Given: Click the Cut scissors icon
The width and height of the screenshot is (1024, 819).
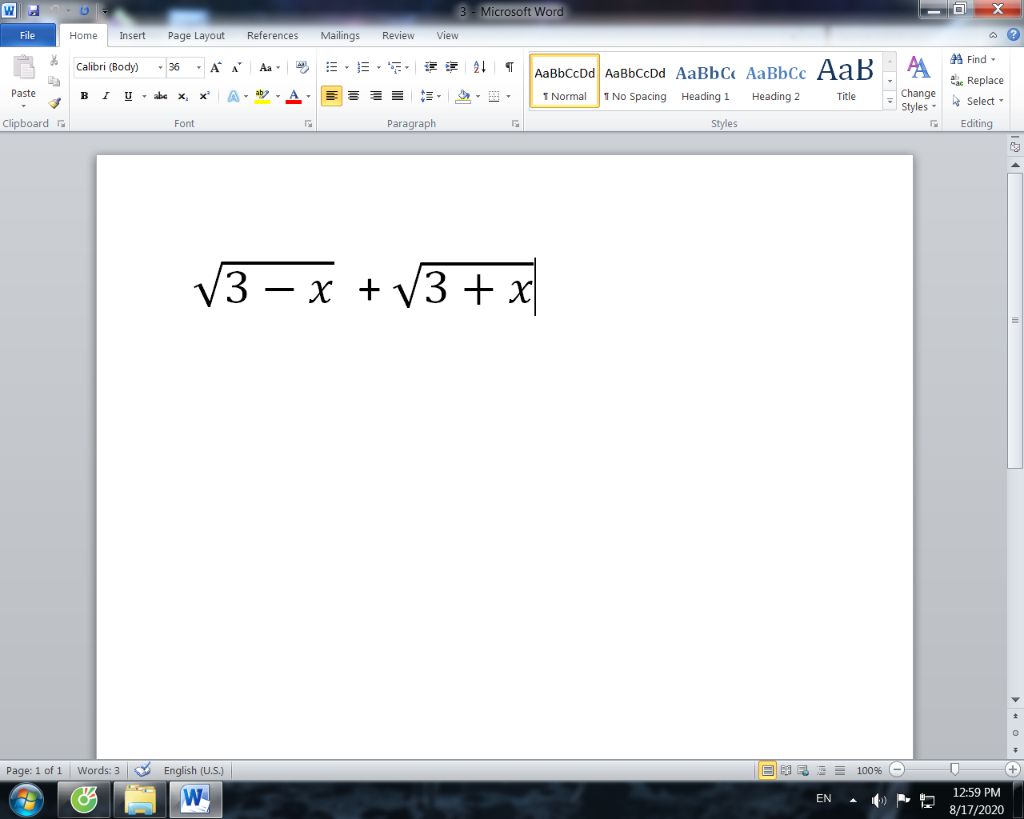Looking at the screenshot, I should (x=54, y=61).
